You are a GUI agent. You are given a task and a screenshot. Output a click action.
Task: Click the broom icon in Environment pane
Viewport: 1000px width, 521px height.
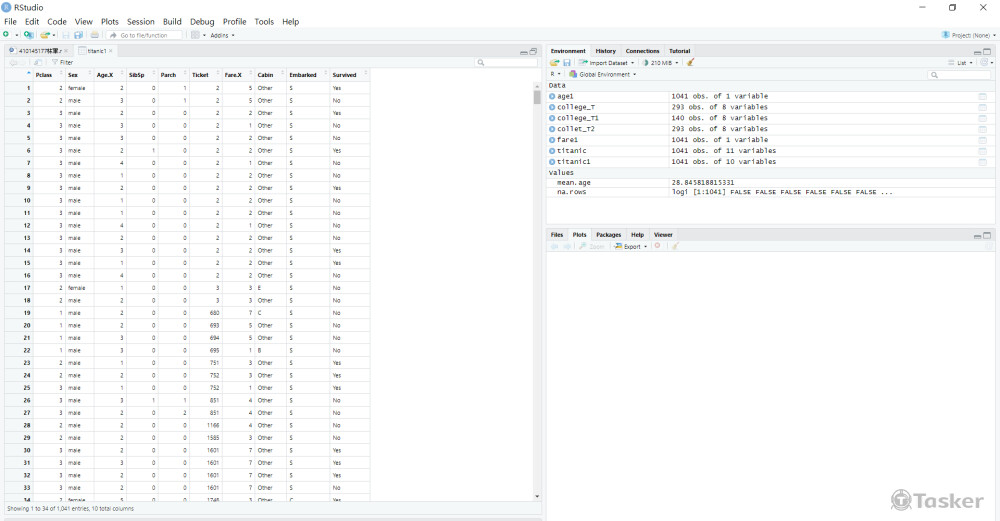pyautogui.click(x=691, y=63)
